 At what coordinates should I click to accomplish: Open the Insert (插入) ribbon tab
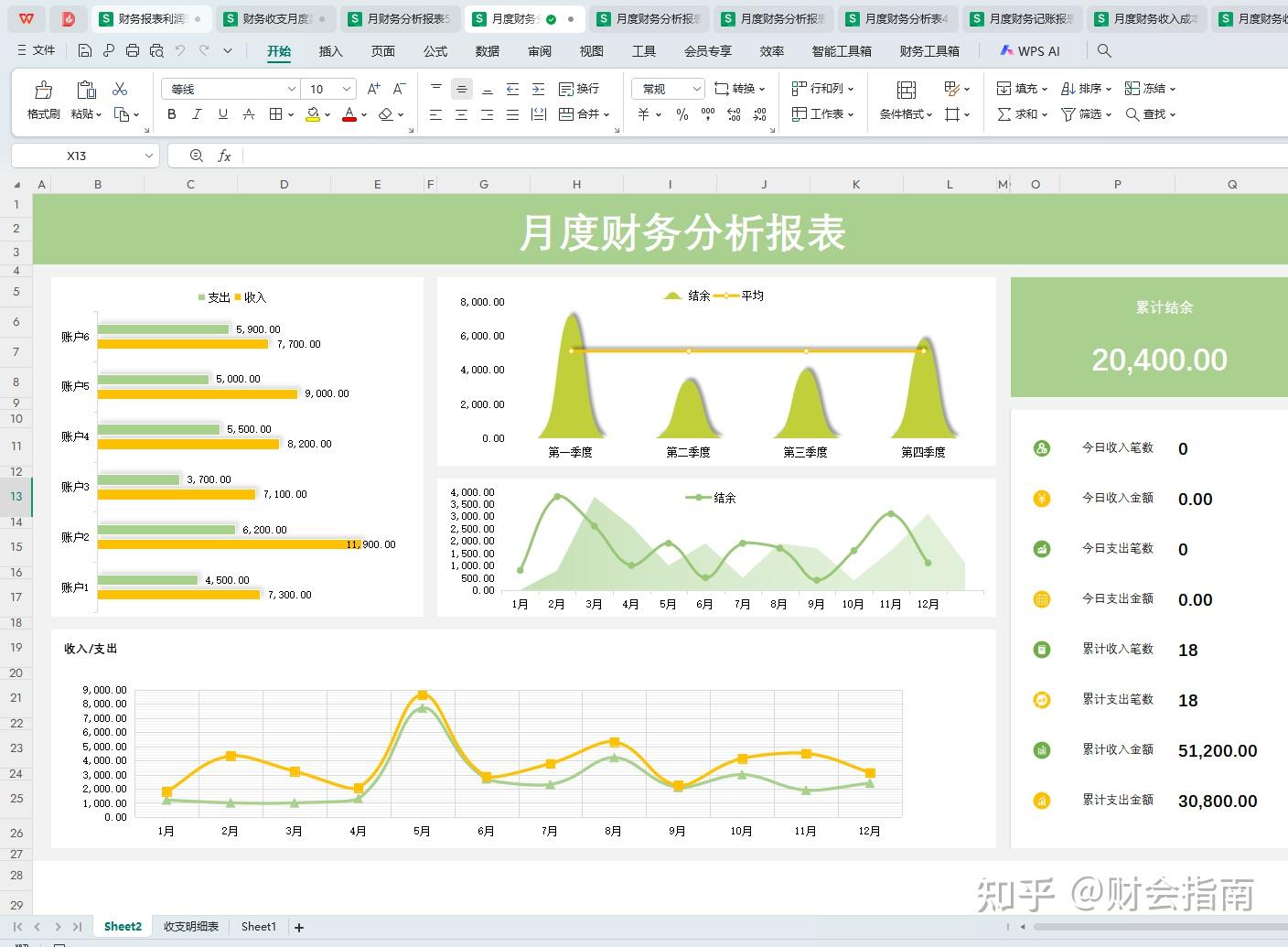click(330, 51)
